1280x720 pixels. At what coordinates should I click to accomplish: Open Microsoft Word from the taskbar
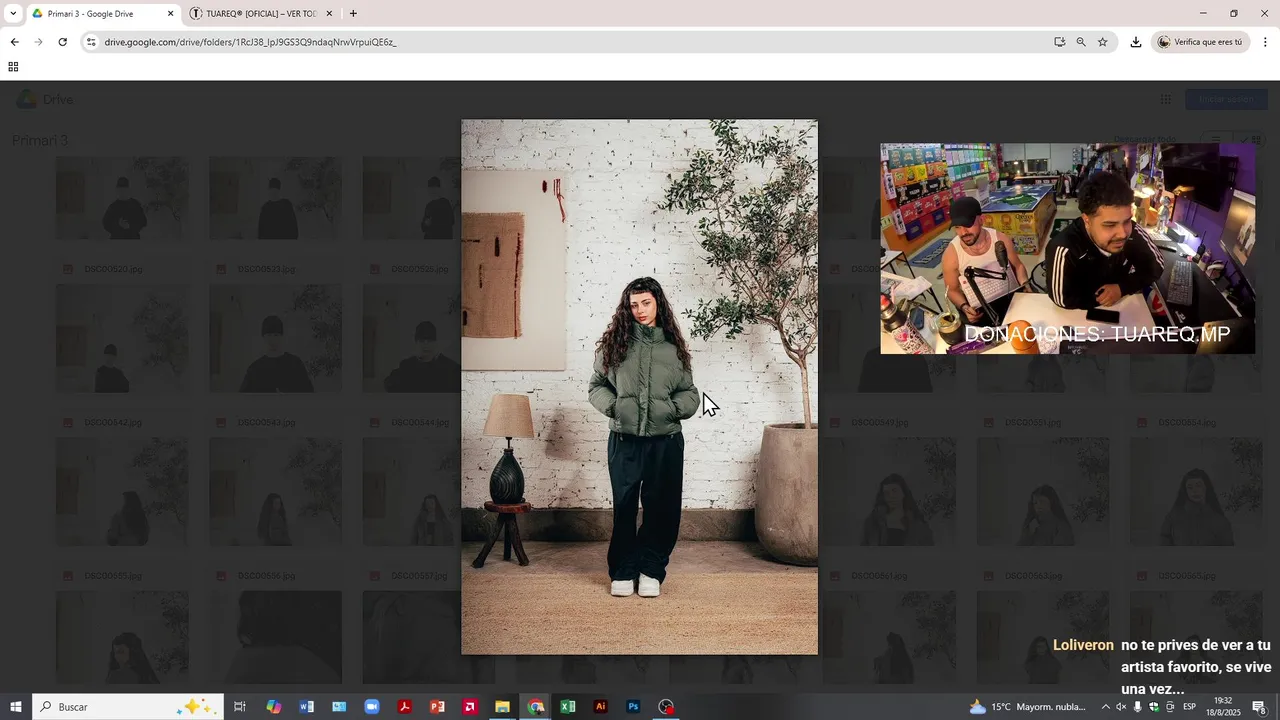point(306,707)
